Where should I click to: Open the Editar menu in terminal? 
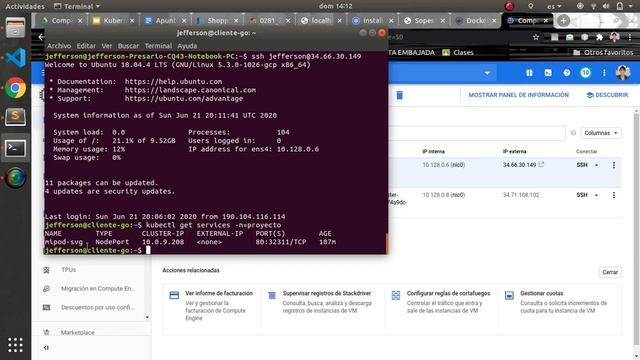pyautogui.click(x=86, y=46)
